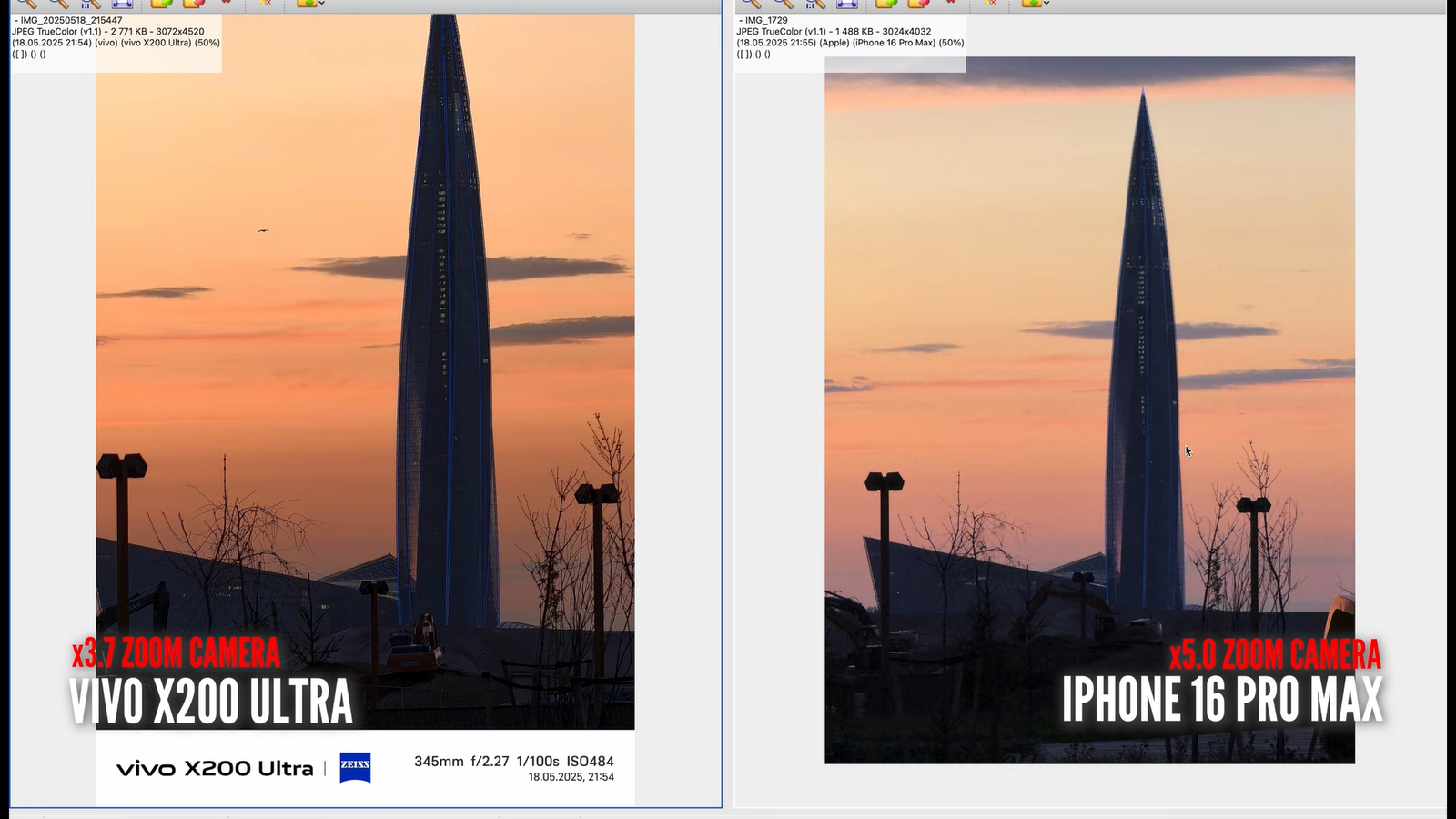Click red-arrow folder icon in right pane toolbar
The width and height of the screenshot is (1456, 819).
[x=918, y=4]
